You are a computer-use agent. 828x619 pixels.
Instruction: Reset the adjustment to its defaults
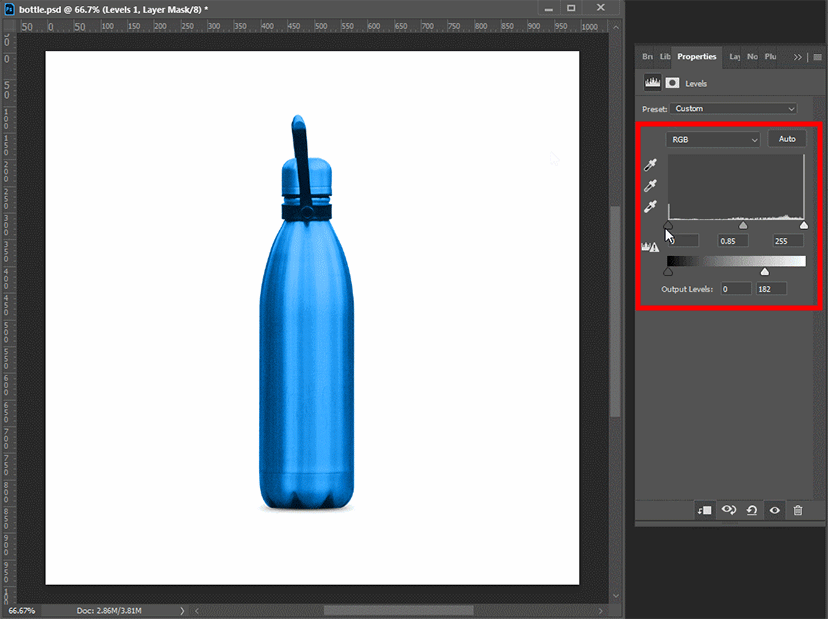click(x=752, y=510)
